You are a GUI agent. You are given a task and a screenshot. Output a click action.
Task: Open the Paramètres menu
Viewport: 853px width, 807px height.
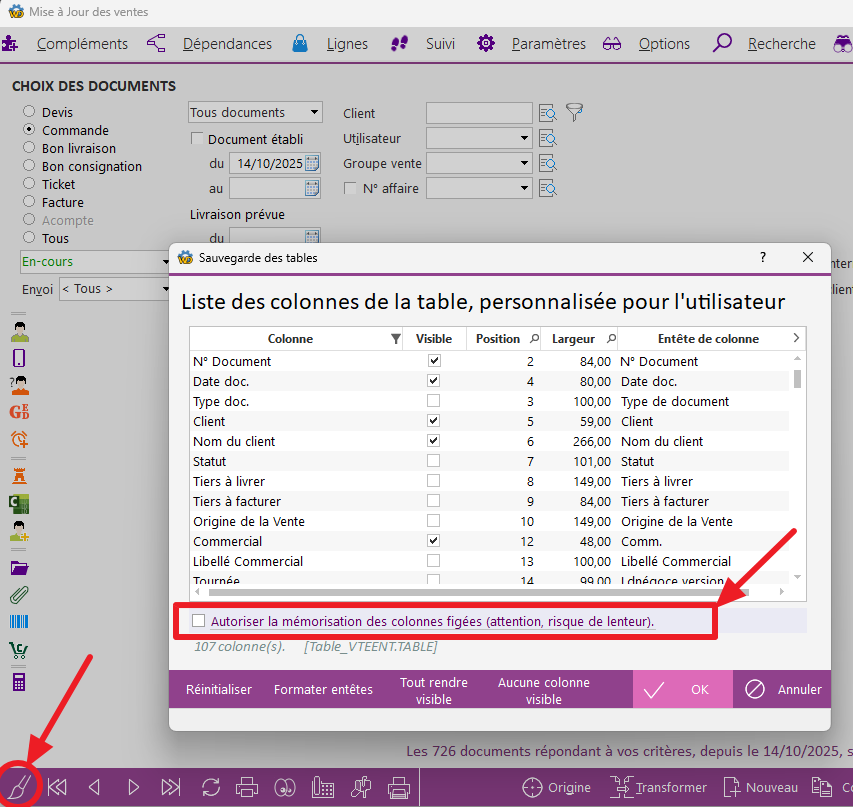(x=548, y=43)
